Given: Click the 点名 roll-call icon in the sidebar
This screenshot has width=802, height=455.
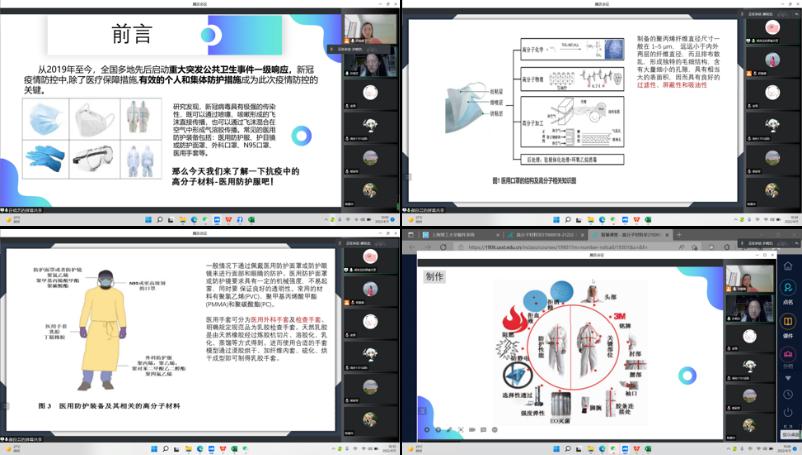Looking at the screenshot, I should tap(788, 287).
